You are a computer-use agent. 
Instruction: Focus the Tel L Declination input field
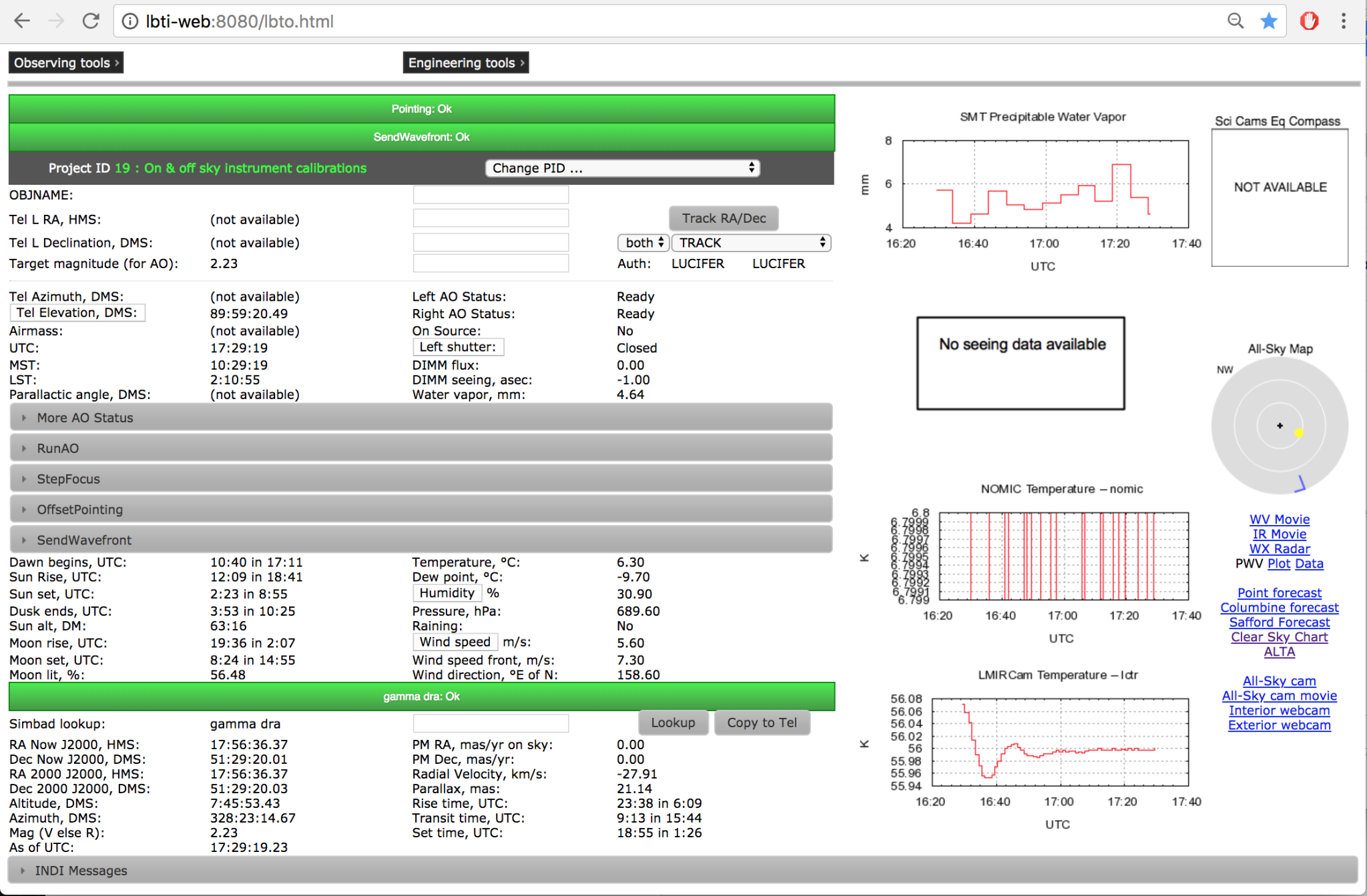(491, 242)
